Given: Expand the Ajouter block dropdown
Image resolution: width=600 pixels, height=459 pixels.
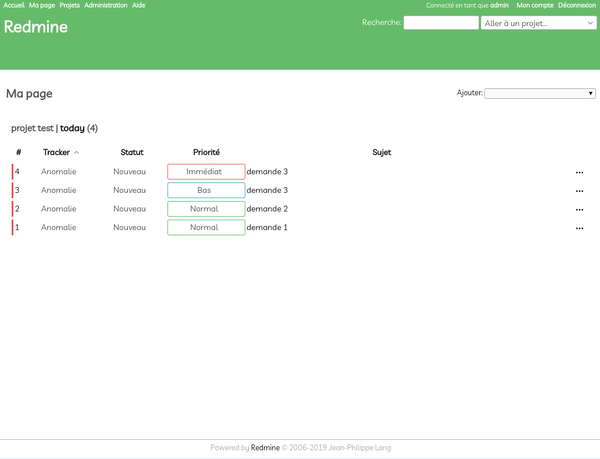Looking at the screenshot, I should point(540,93).
